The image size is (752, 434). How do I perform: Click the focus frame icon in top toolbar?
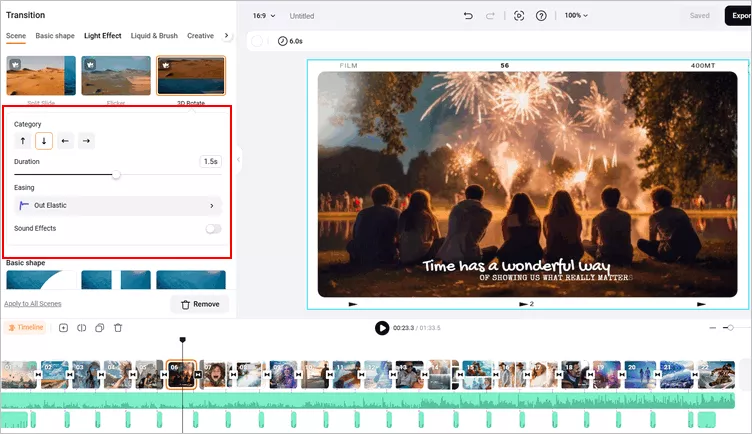(x=519, y=16)
